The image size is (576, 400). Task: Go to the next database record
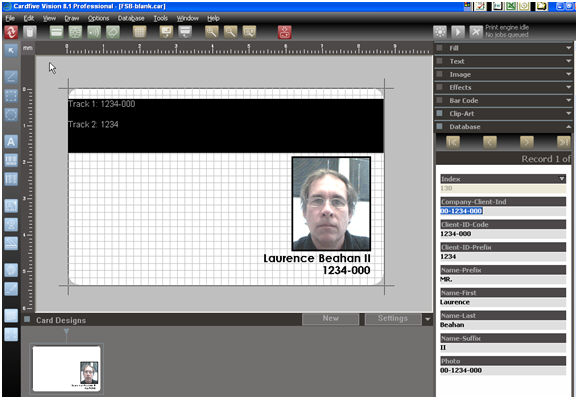point(527,142)
